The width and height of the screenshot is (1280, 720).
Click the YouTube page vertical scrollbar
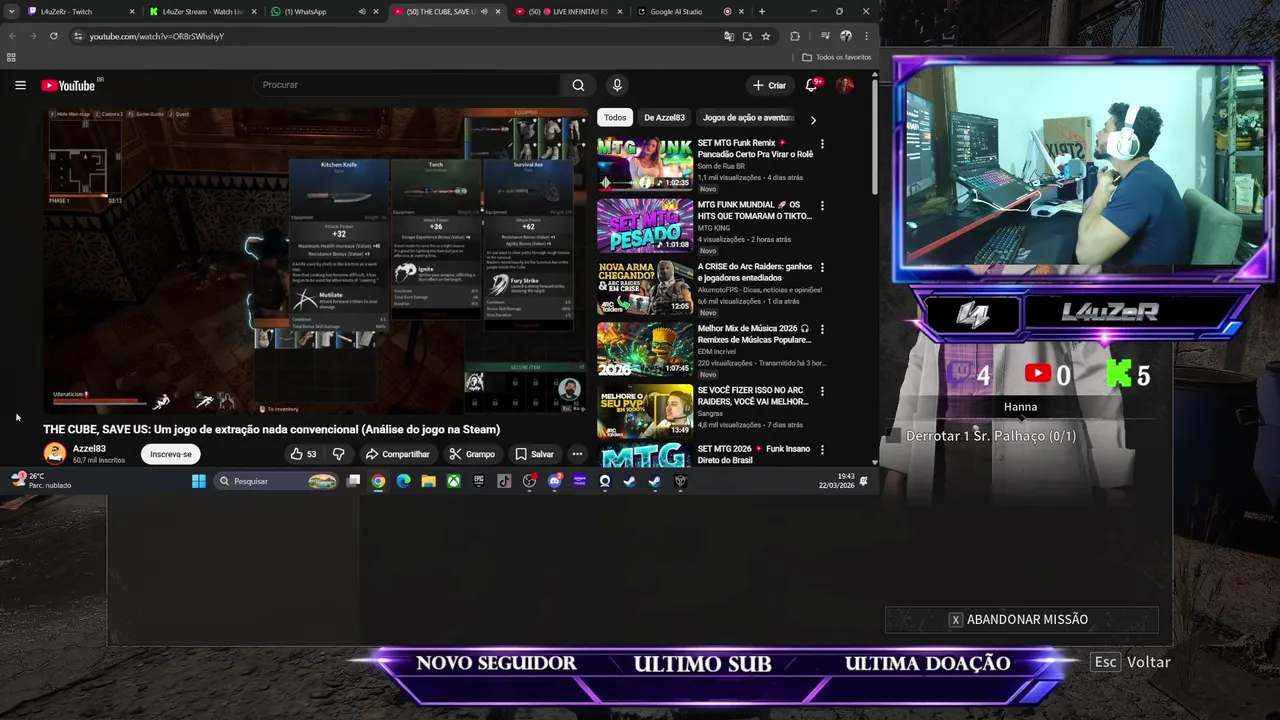click(x=875, y=135)
